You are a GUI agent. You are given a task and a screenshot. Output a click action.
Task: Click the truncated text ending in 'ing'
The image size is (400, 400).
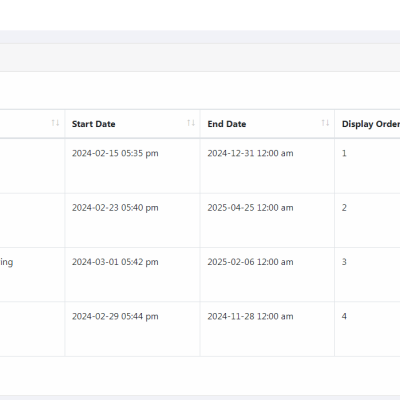6,262
